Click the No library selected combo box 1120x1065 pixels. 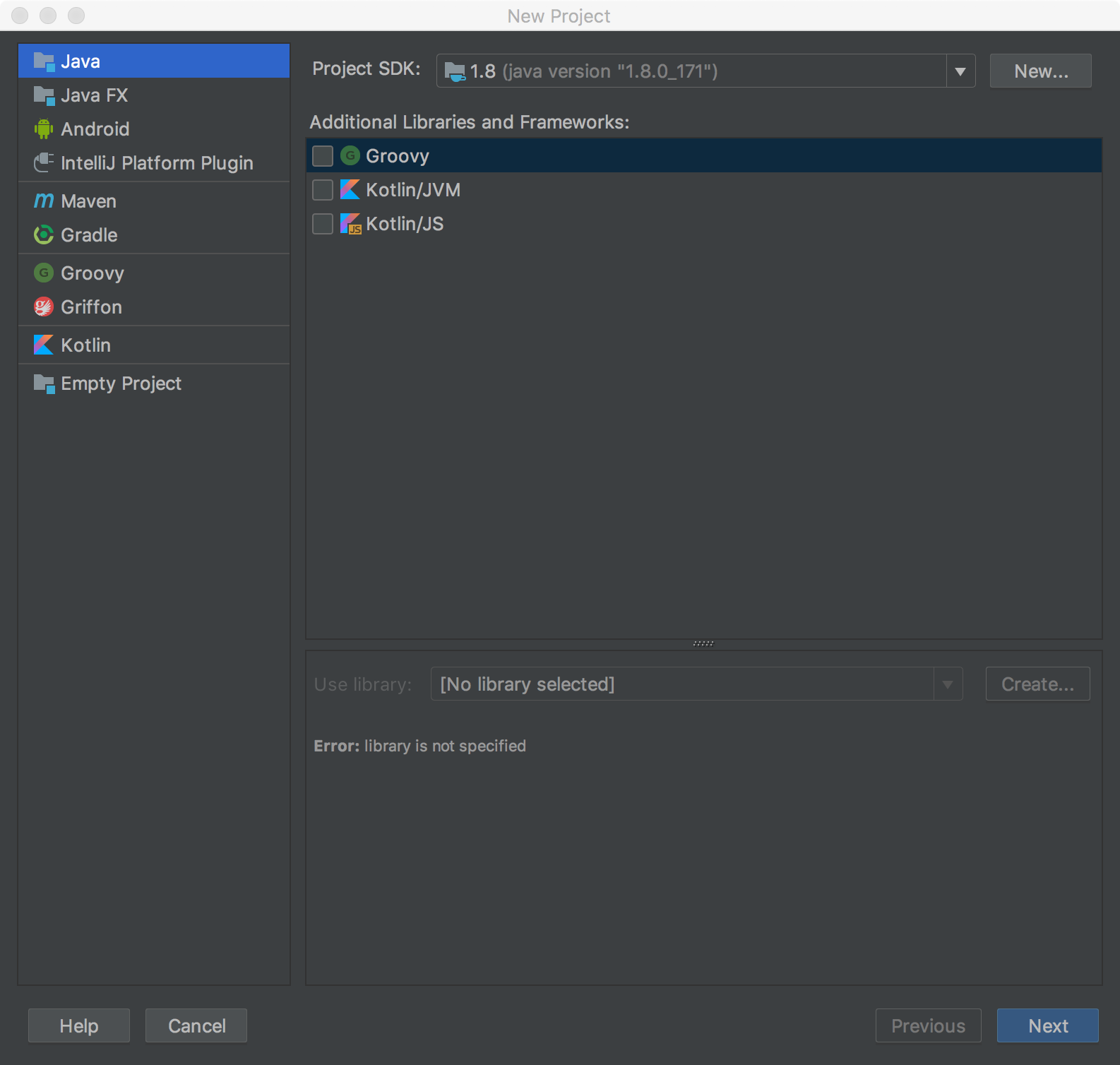point(696,684)
